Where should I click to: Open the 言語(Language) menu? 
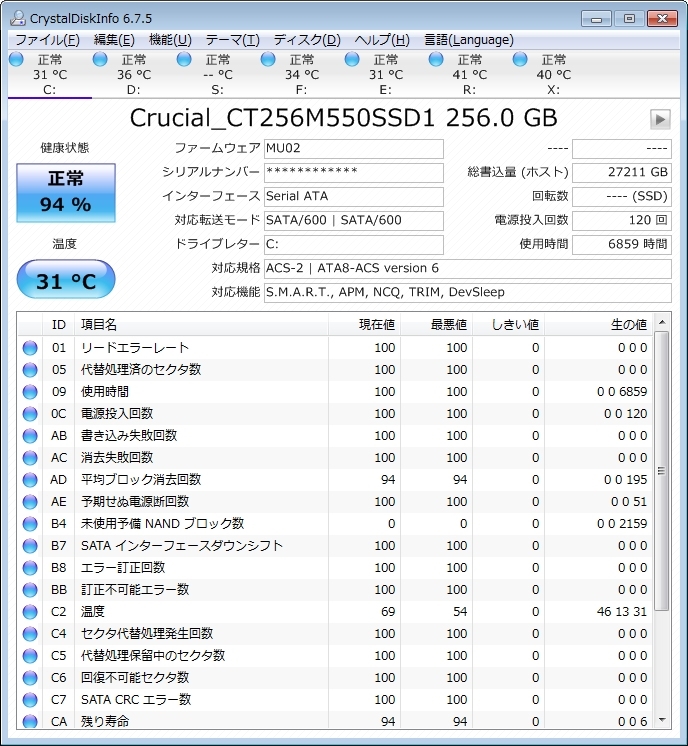coord(469,40)
